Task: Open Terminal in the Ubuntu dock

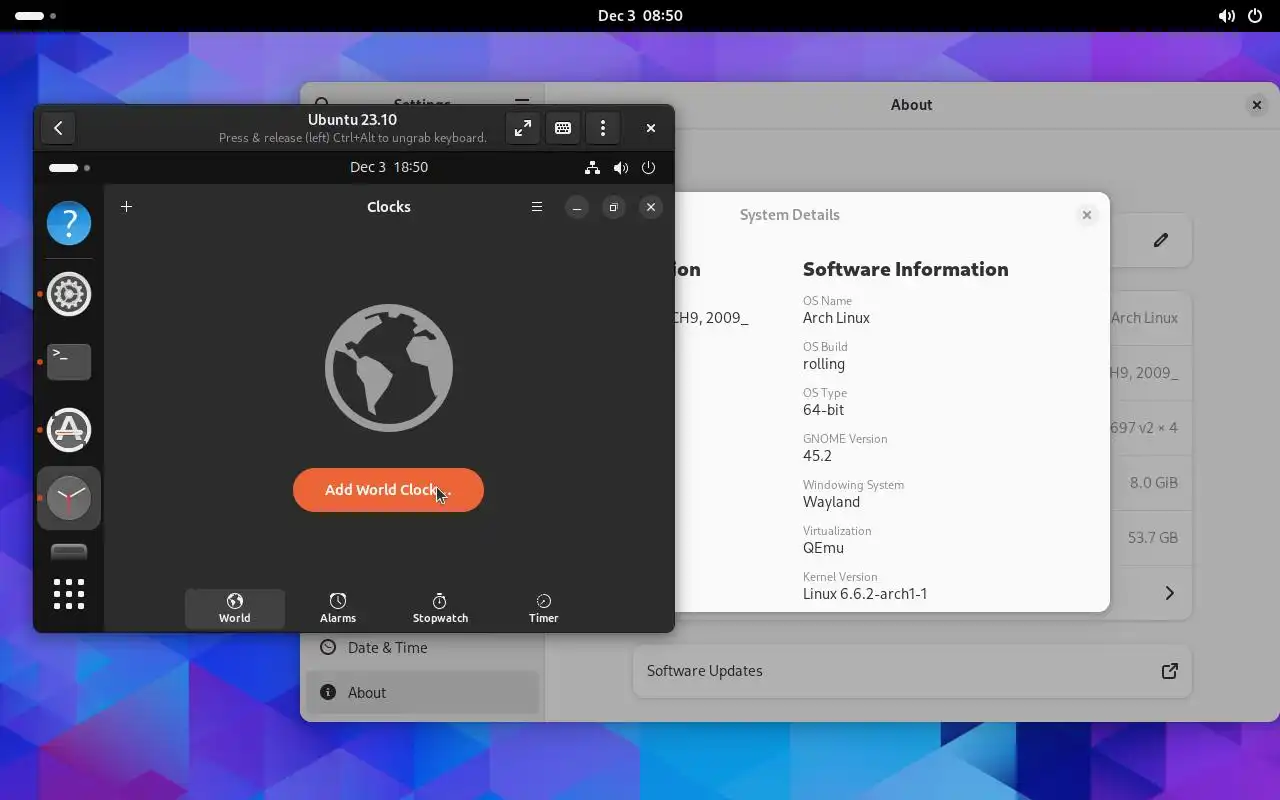Action: (69, 361)
